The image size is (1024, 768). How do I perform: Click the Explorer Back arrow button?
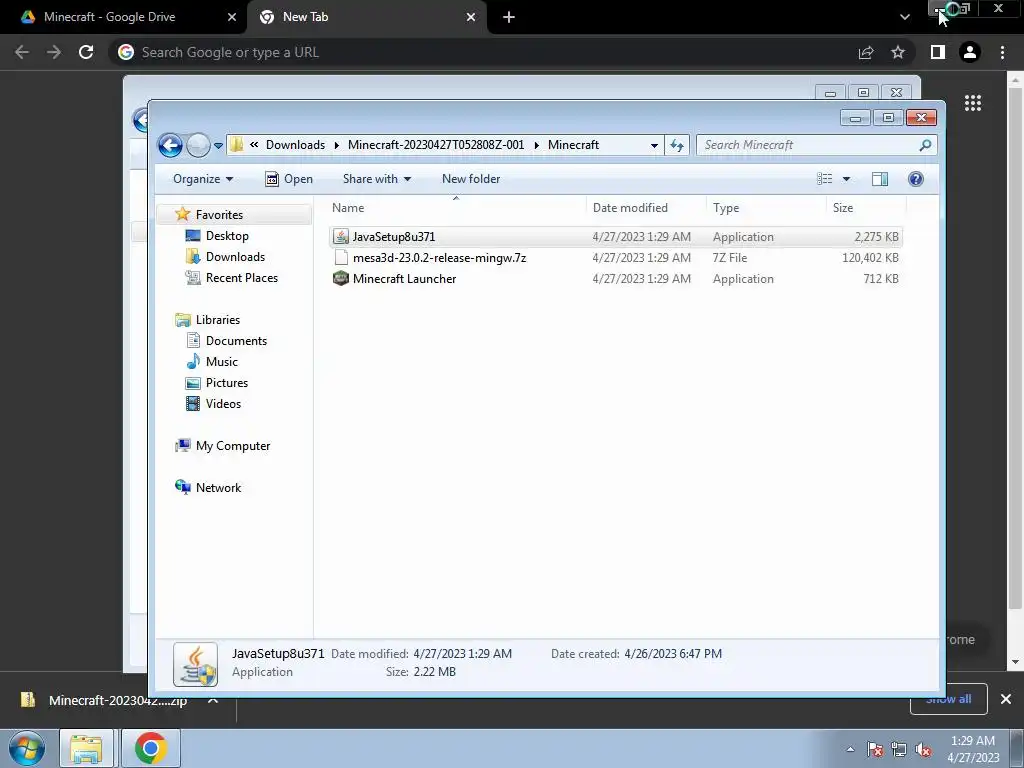coord(170,145)
